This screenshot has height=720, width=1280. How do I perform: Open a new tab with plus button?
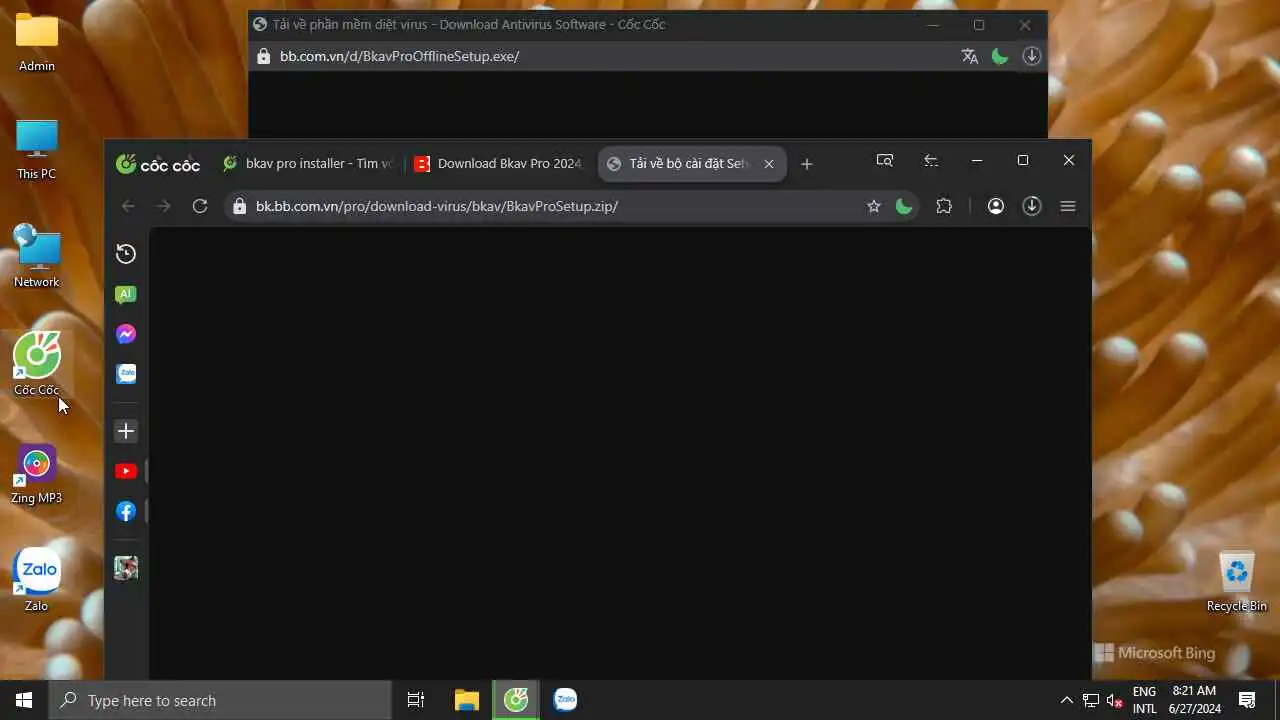tap(807, 164)
